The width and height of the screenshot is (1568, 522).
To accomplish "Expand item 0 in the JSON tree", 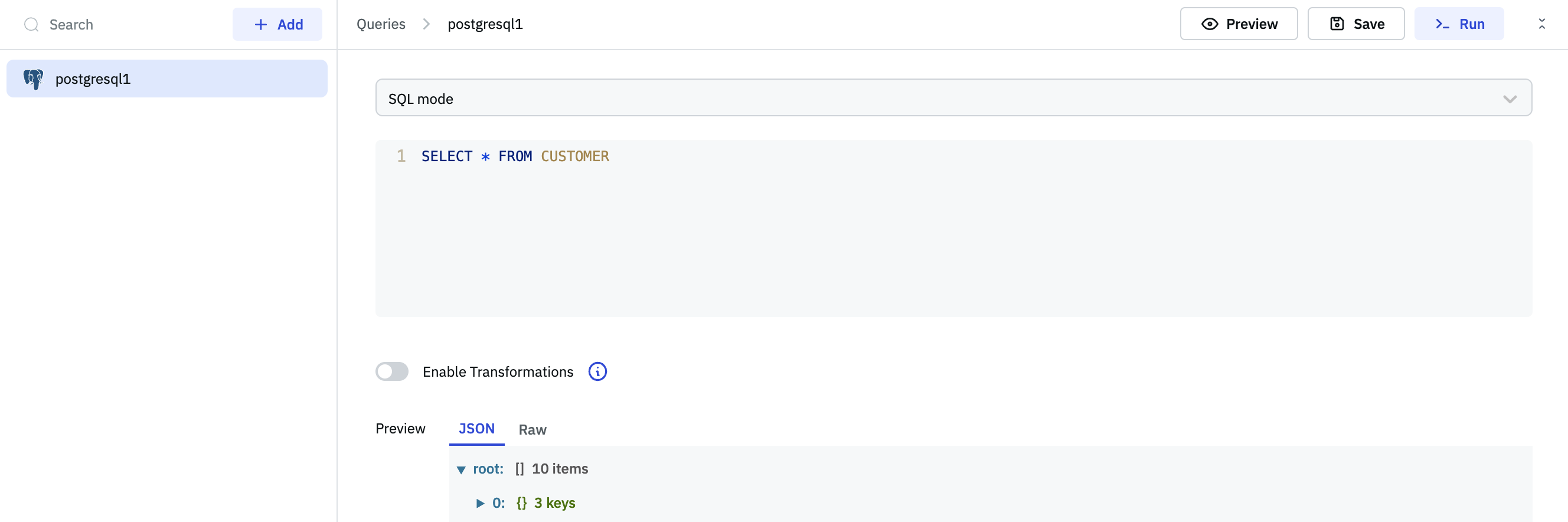I will click(x=481, y=503).
